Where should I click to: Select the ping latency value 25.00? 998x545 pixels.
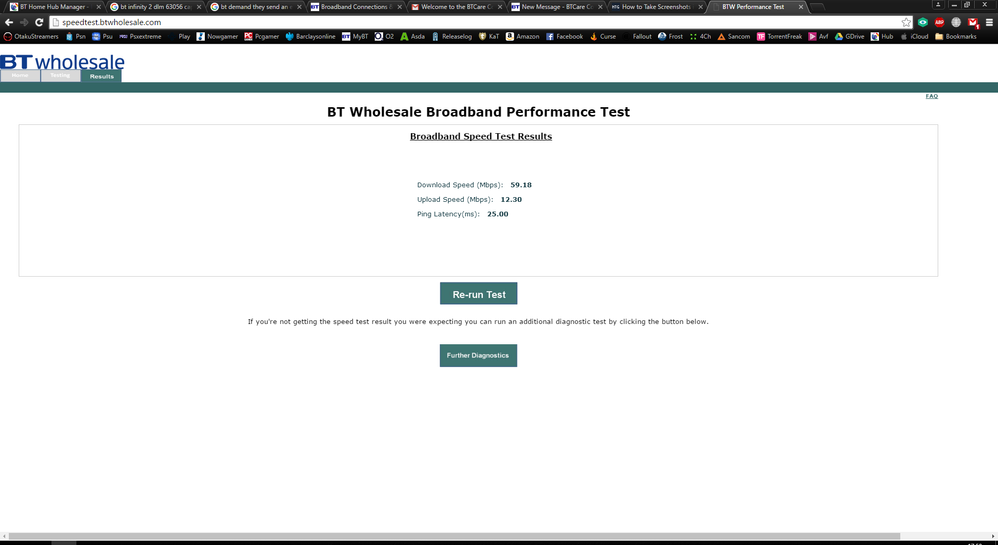point(498,215)
